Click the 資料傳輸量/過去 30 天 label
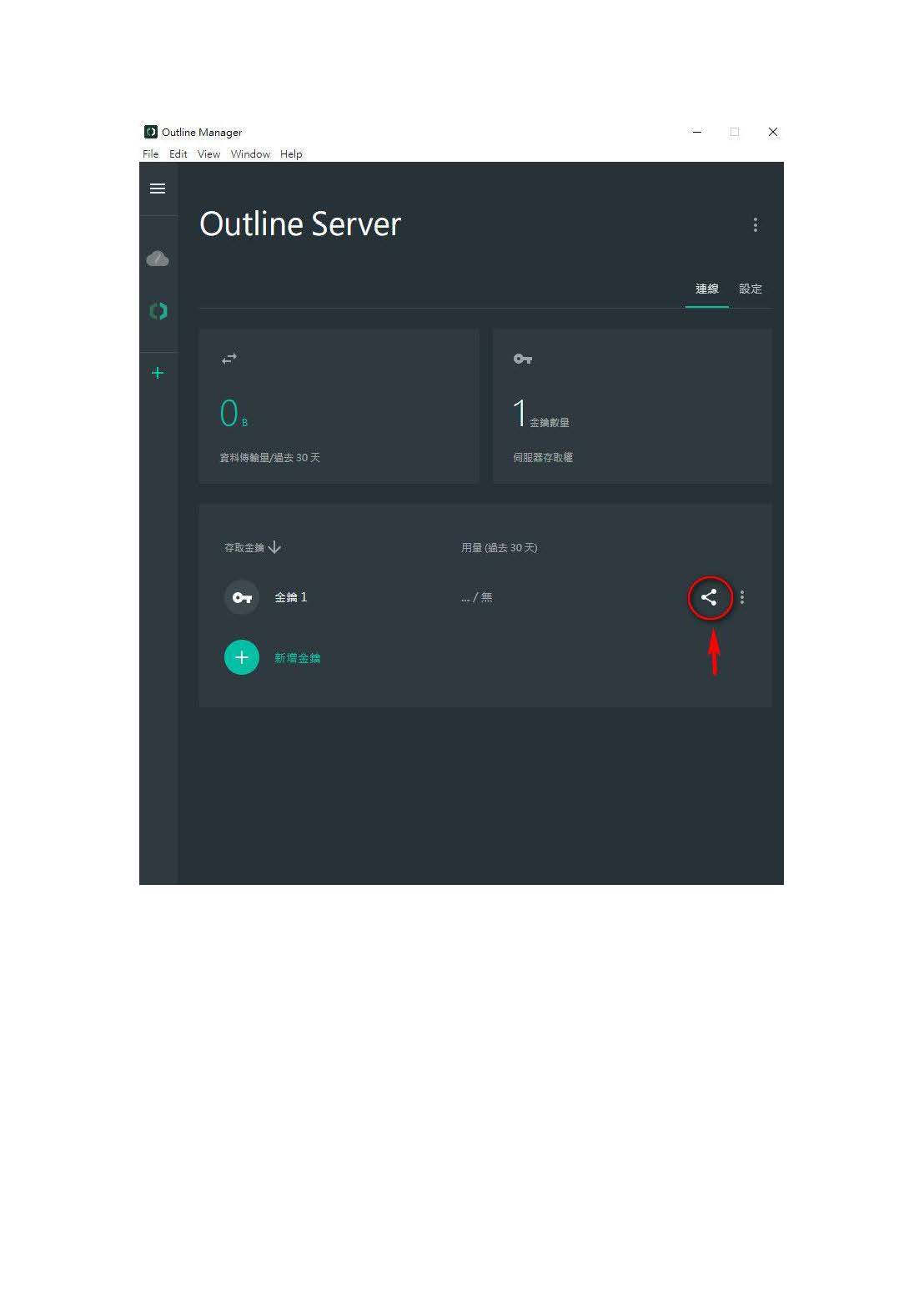This screenshot has height=1307, width=924. (269, 457)
